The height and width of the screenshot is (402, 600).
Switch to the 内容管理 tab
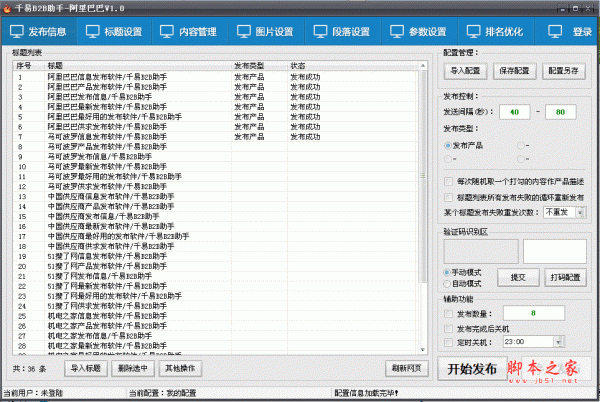click(x=189, y=32)
